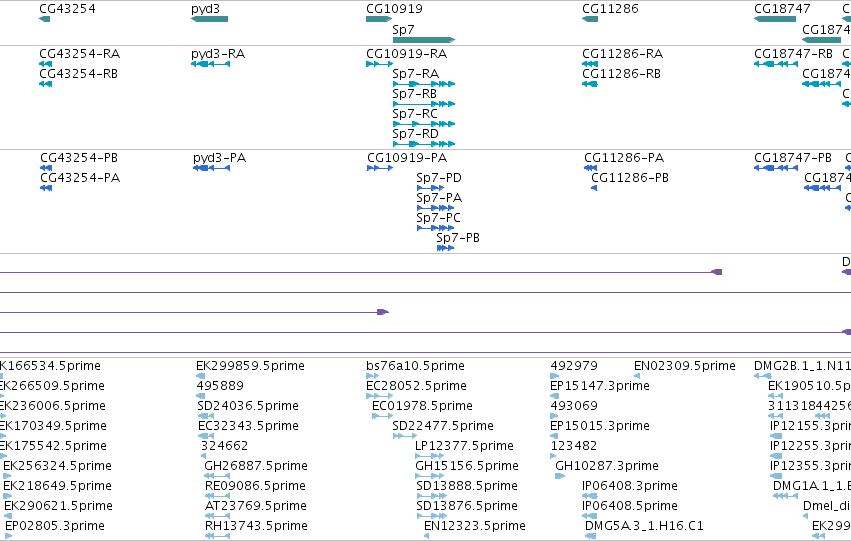Click the 492979 feature label
Screen dimensions: 851x541
[574, 366]
